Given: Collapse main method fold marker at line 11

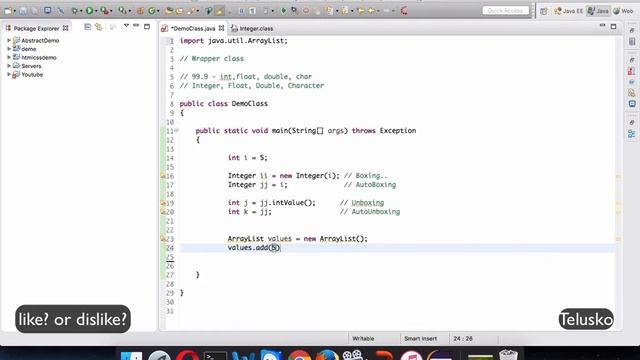Looking at the screenshot, I should pos(176,131).
